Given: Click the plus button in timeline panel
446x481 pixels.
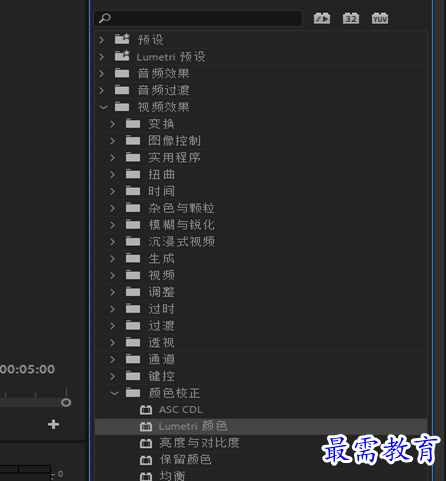Looking at the screenshot, I should (53, 424).
